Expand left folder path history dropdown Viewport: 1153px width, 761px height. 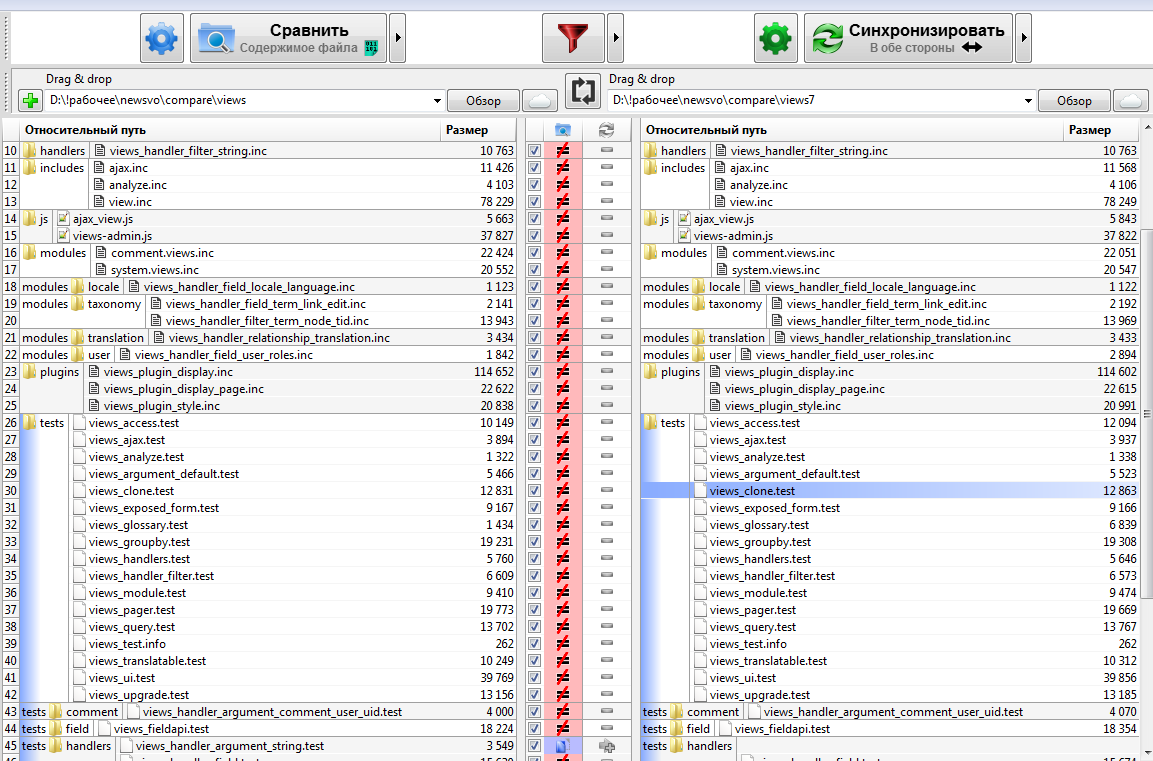(x=437, y=101)
